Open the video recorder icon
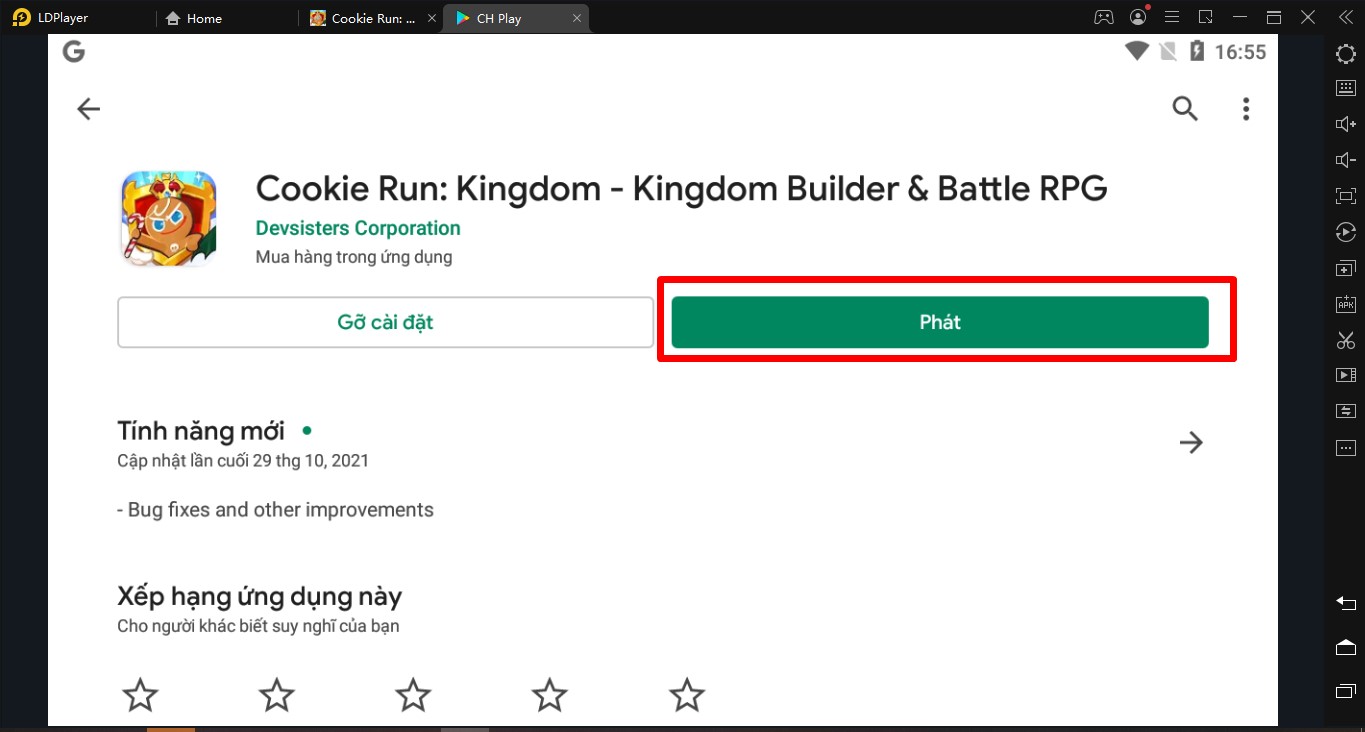The image size is (1365, 732). 1346,375
